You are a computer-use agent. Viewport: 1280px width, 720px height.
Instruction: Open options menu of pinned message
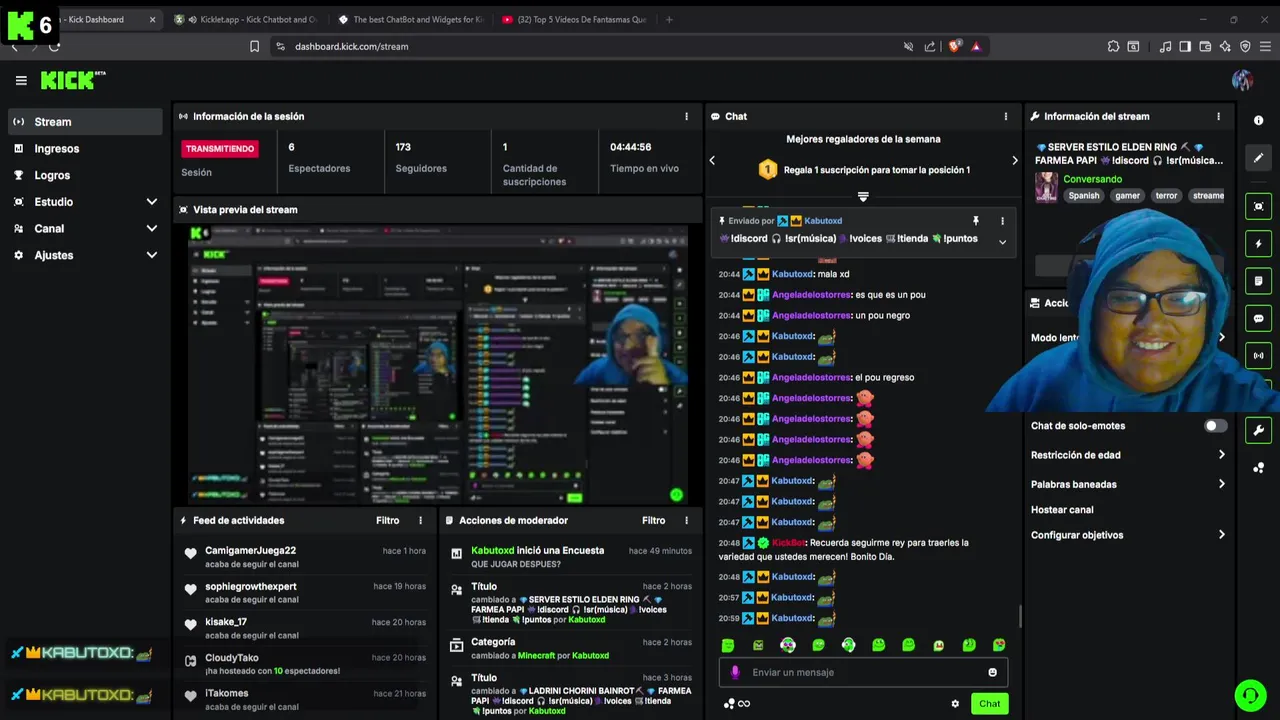click(1002, 221)
